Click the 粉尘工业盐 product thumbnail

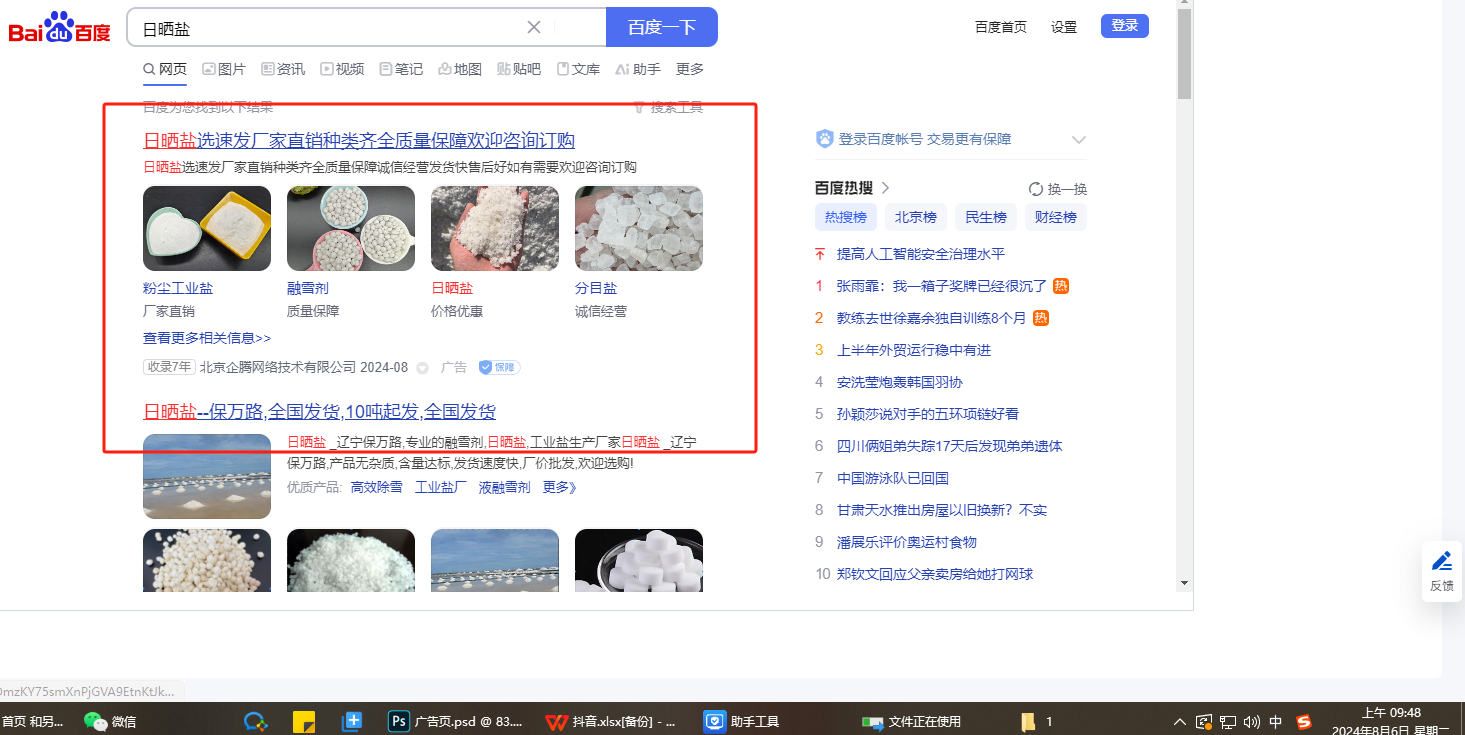pos(207,228)
